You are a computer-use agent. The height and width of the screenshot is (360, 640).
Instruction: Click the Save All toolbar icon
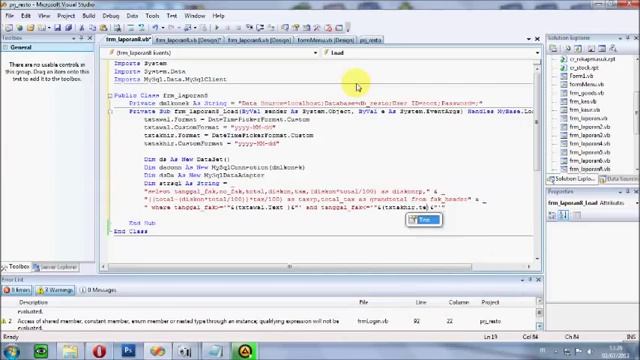68,28
